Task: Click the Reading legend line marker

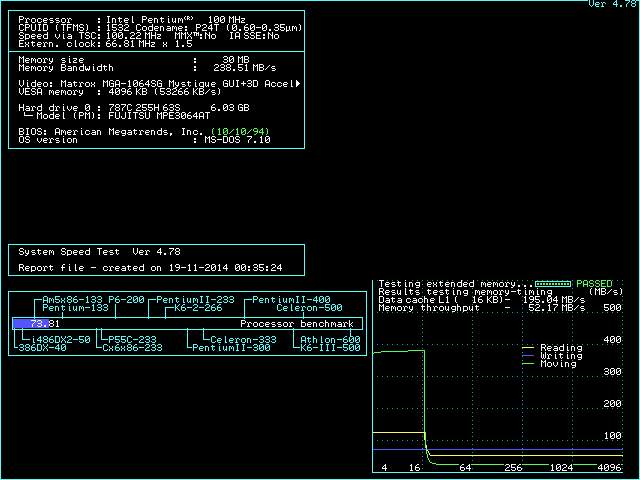Action: coord(528,348)
